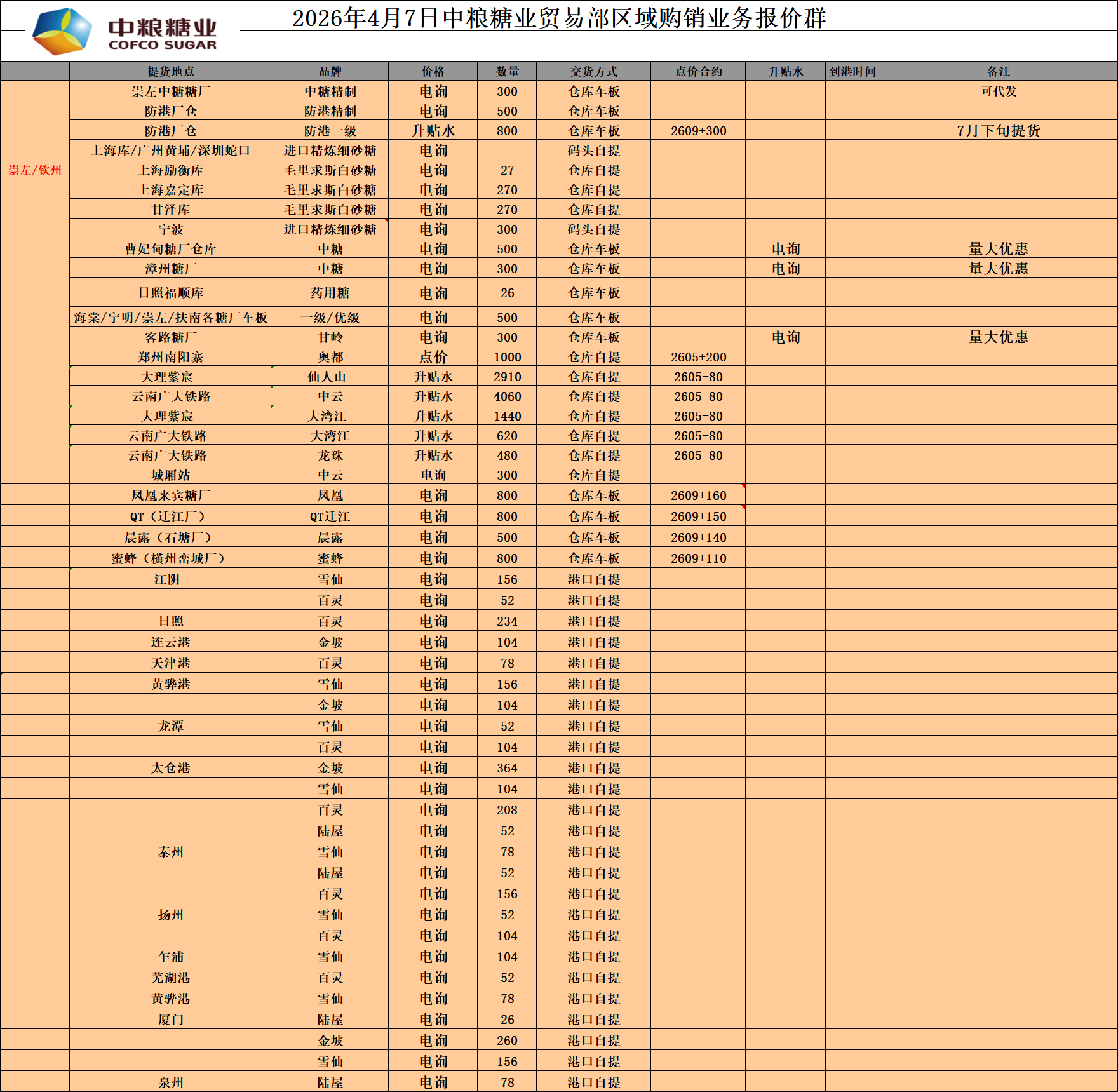
Task: Click the 点价合约 column header
Action: pyautogui.click(x=698, y=71)
